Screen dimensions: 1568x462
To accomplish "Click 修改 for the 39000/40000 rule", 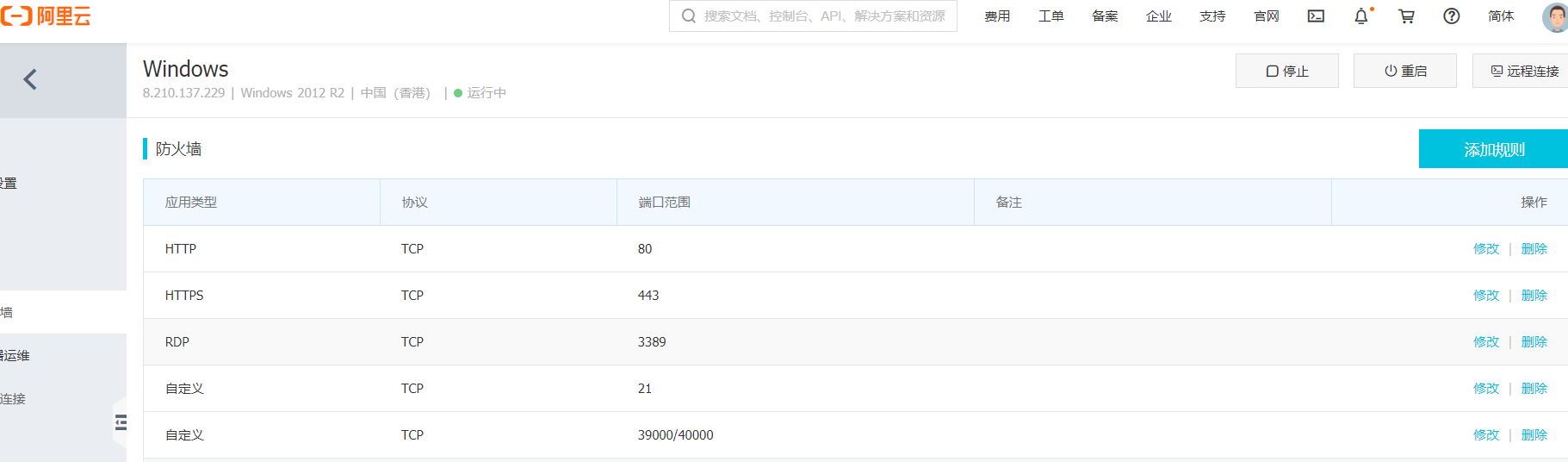I will tap(1486, 435).
